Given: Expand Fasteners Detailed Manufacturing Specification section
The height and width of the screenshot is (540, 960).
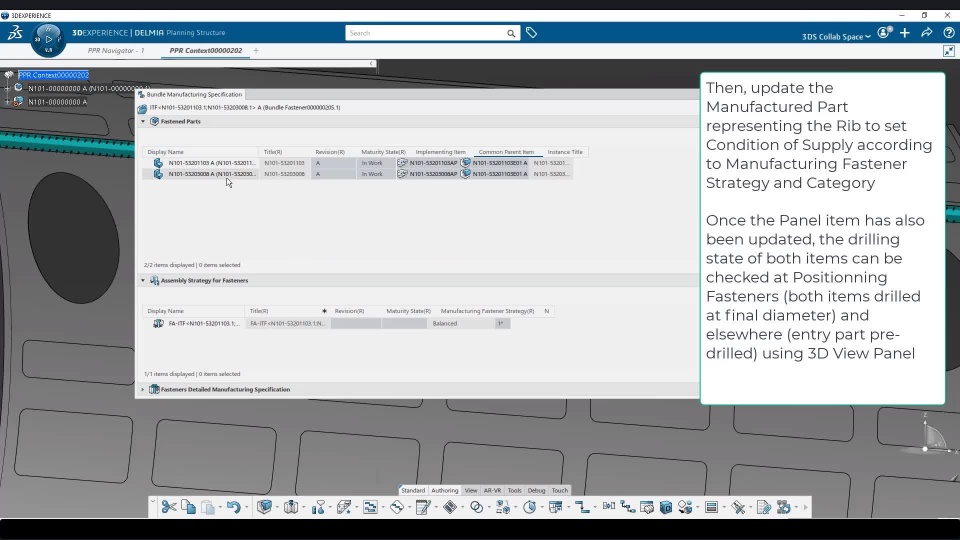Looking at the screenshot, I should coord(143,389).
